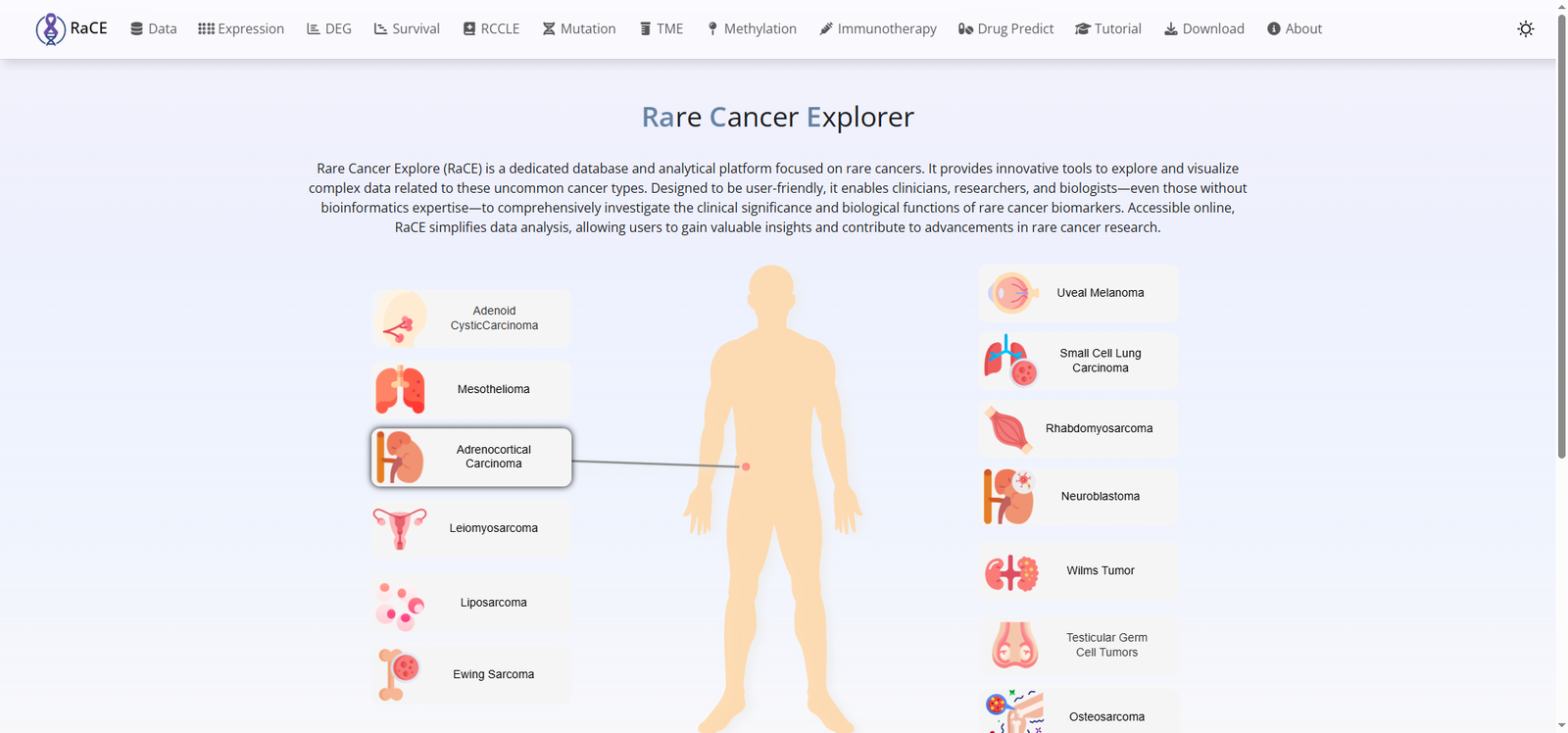Click the Rare Cancer Explorer heading
The height and width of the screenshot is (733, 1568).
[x=778, y=117]
